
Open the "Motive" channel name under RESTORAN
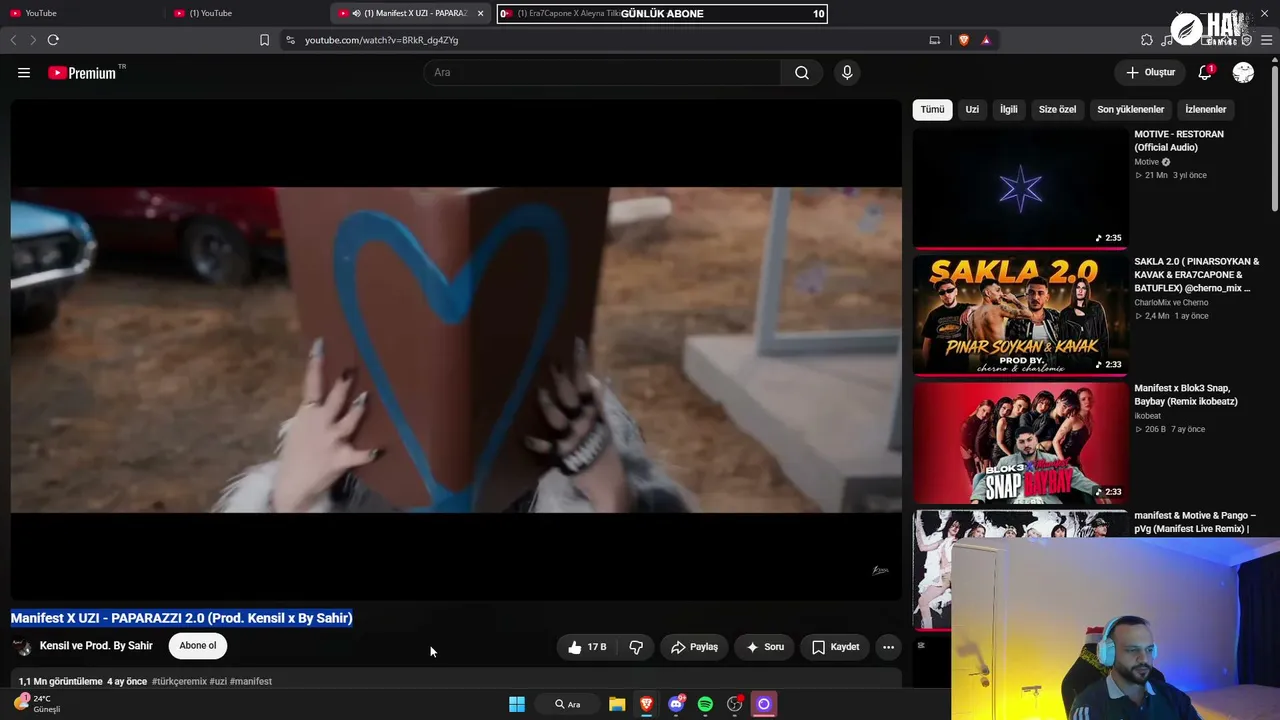[1147, 162]
